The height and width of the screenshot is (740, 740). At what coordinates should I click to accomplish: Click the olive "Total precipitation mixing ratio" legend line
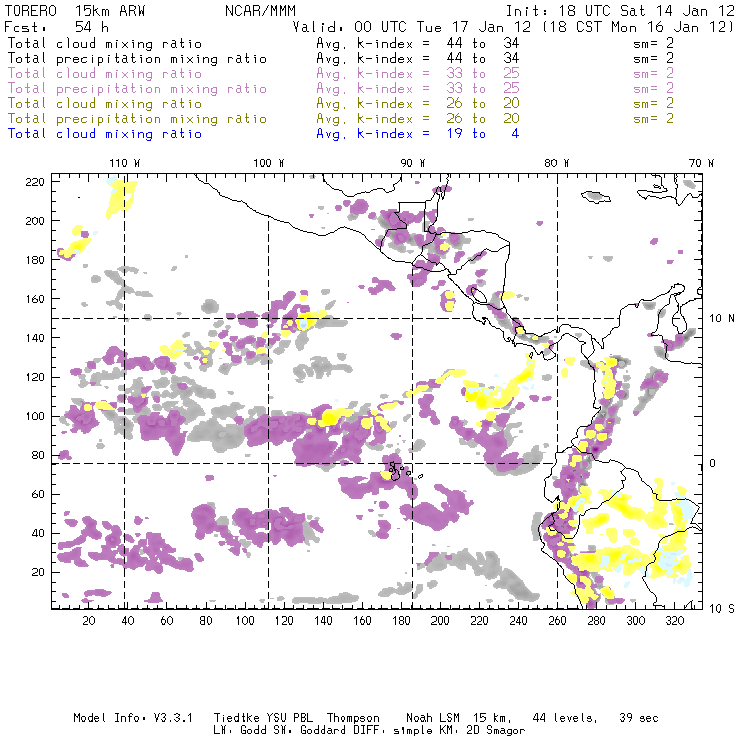[137, 119]
